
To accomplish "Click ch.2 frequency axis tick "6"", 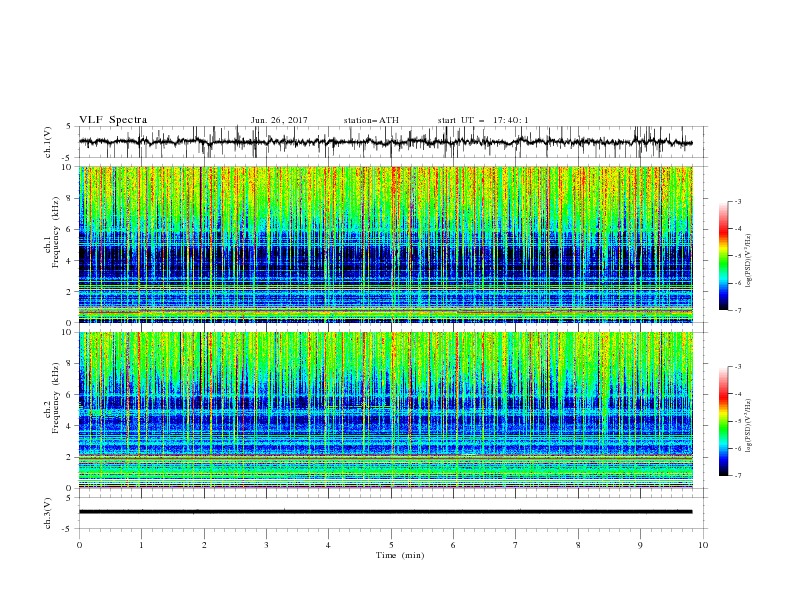I will click(x=71, y=395).
